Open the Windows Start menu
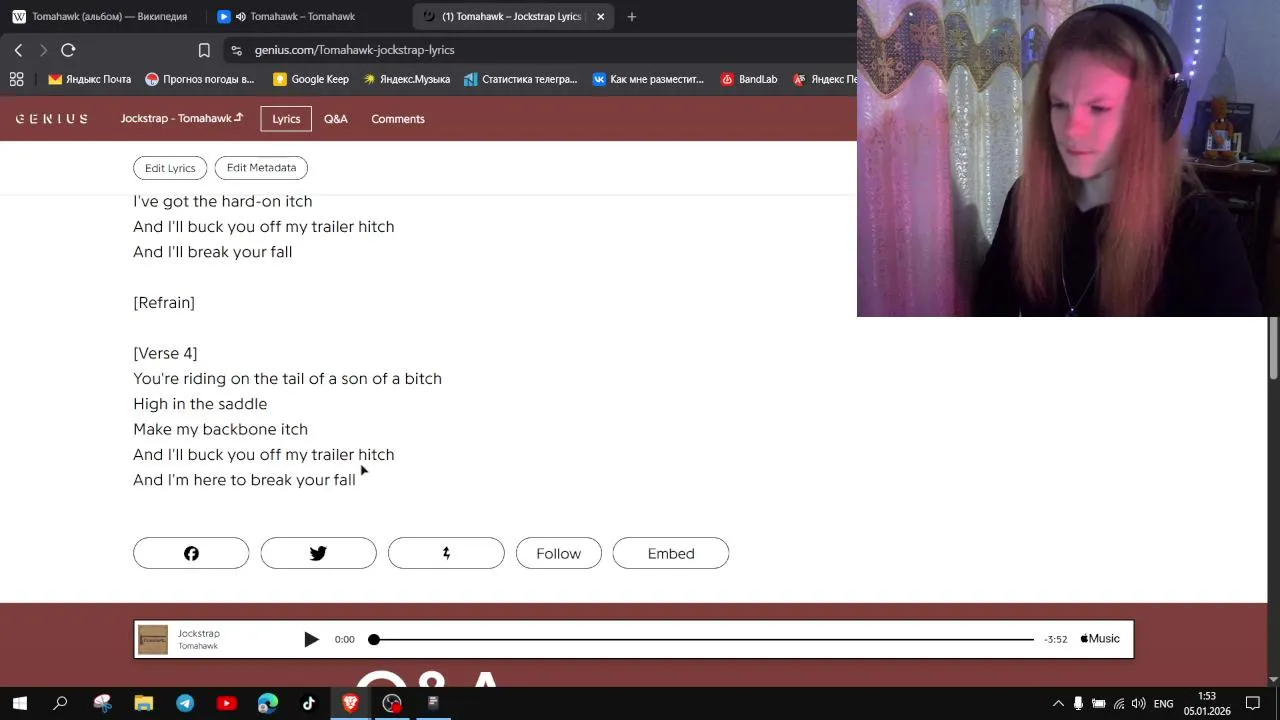The width and height of the screenshot is (1280, 720). click(20, 703)
